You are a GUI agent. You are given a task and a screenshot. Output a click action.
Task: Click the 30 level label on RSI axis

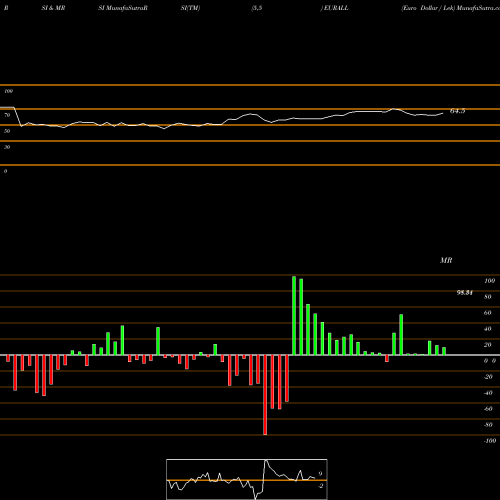point(7,147)
